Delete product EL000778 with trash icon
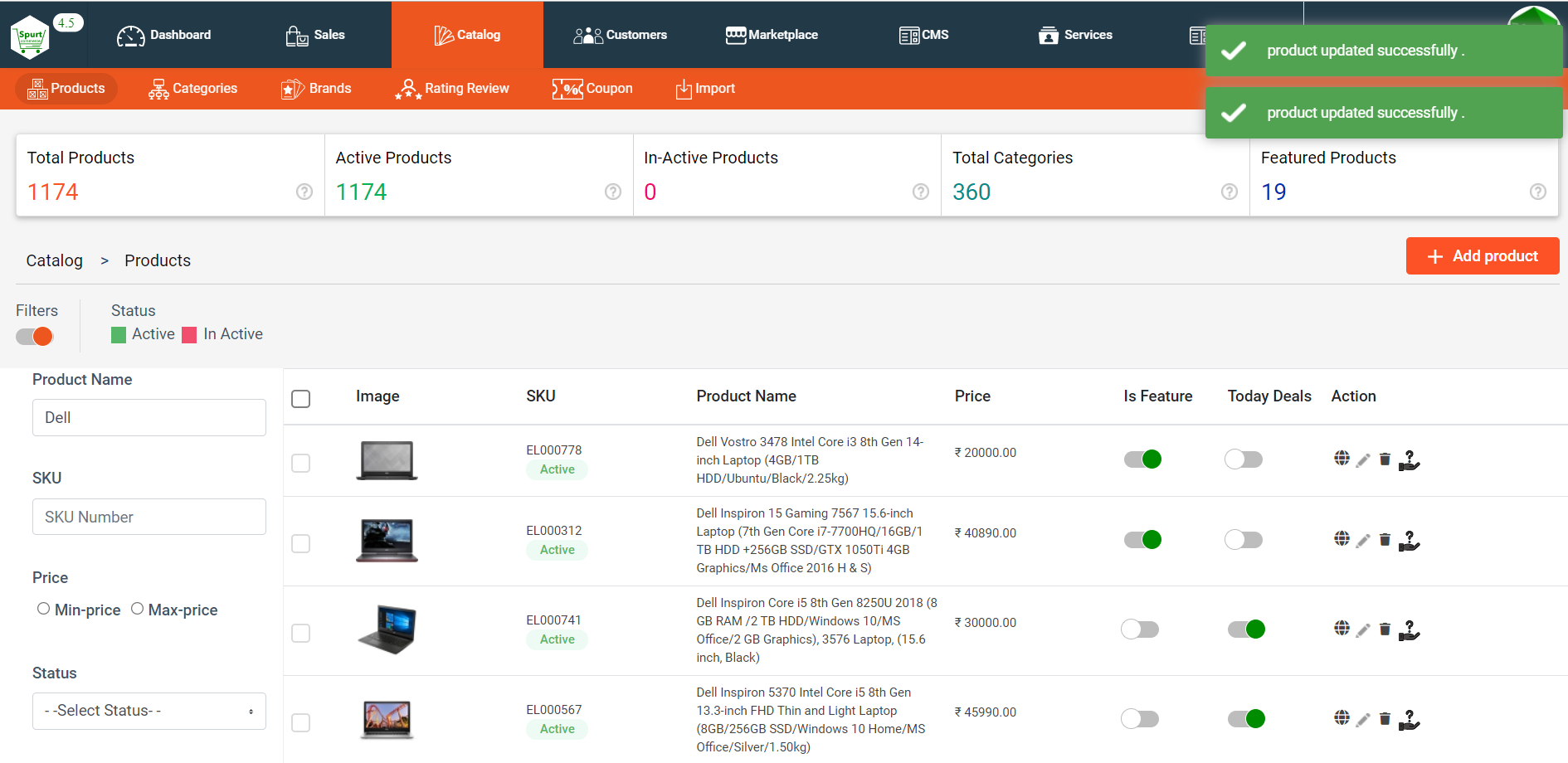1568x763 pixels. click(1385, 459)
